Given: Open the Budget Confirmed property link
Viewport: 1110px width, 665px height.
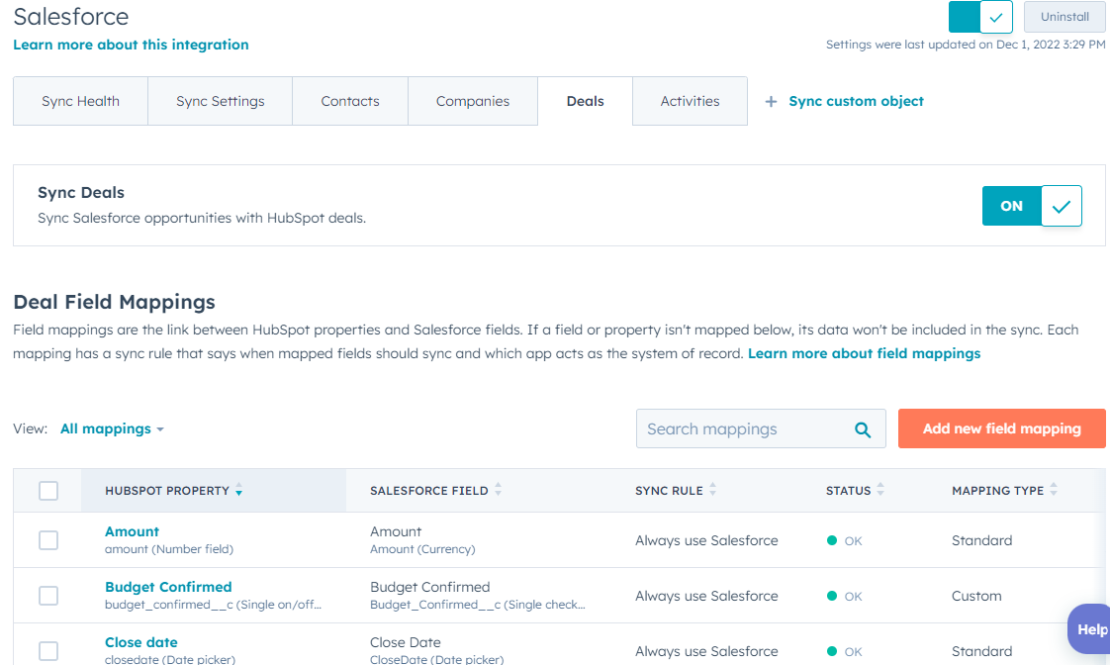Looking at the screenshot, I should pyautogui.click(x=168, y=586).
